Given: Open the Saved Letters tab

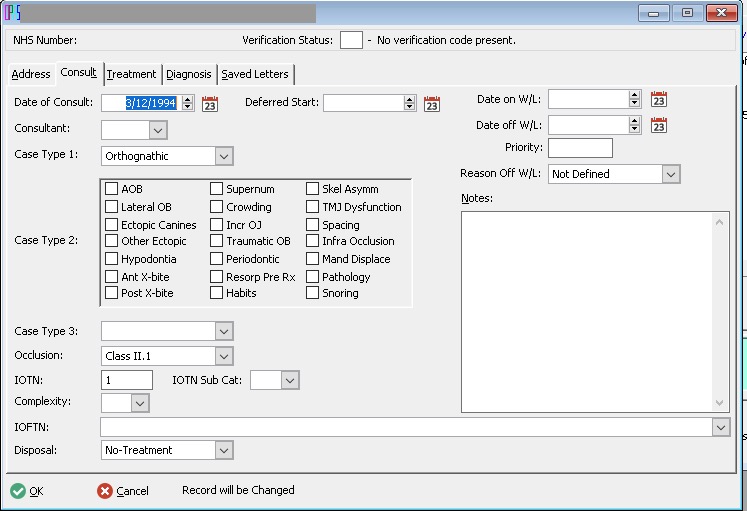Looking at the screenshot, I should point(255,74).
